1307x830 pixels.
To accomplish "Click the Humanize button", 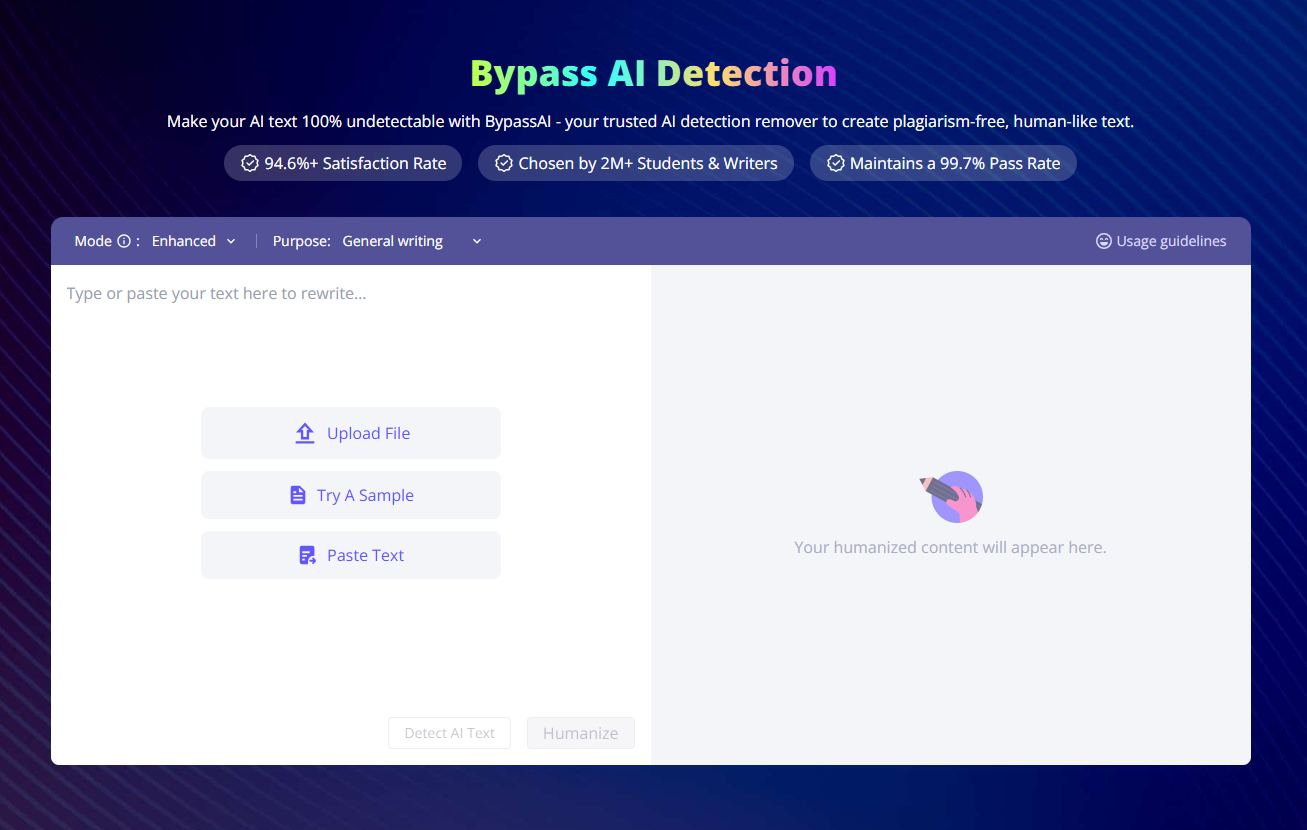I will [581, 733].
